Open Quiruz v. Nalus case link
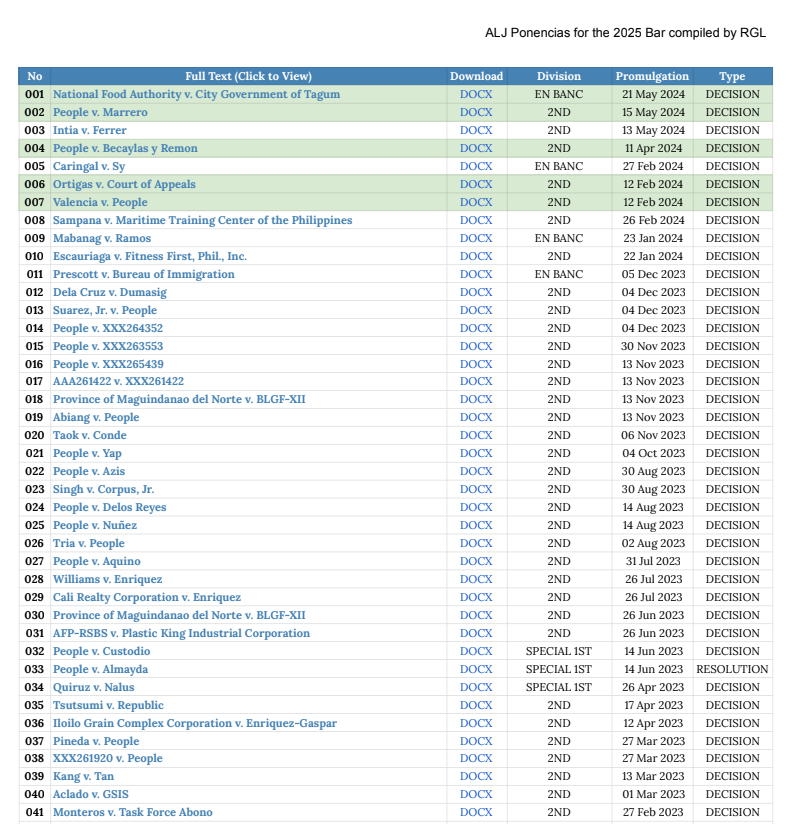Image resolution: width=794 pixels, height=824 pixels. point(94,687)
